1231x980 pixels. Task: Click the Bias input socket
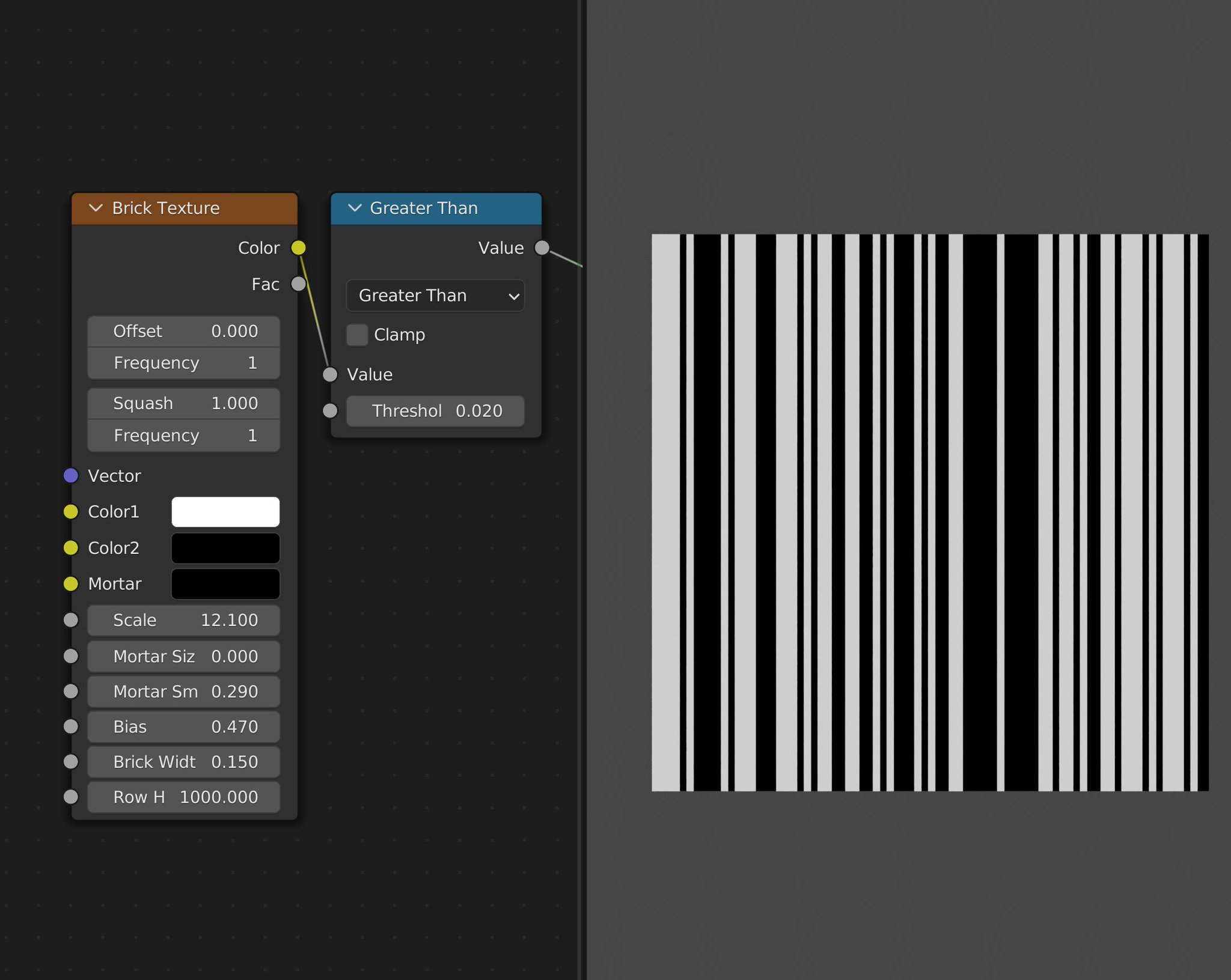click(x=70, y=726)
